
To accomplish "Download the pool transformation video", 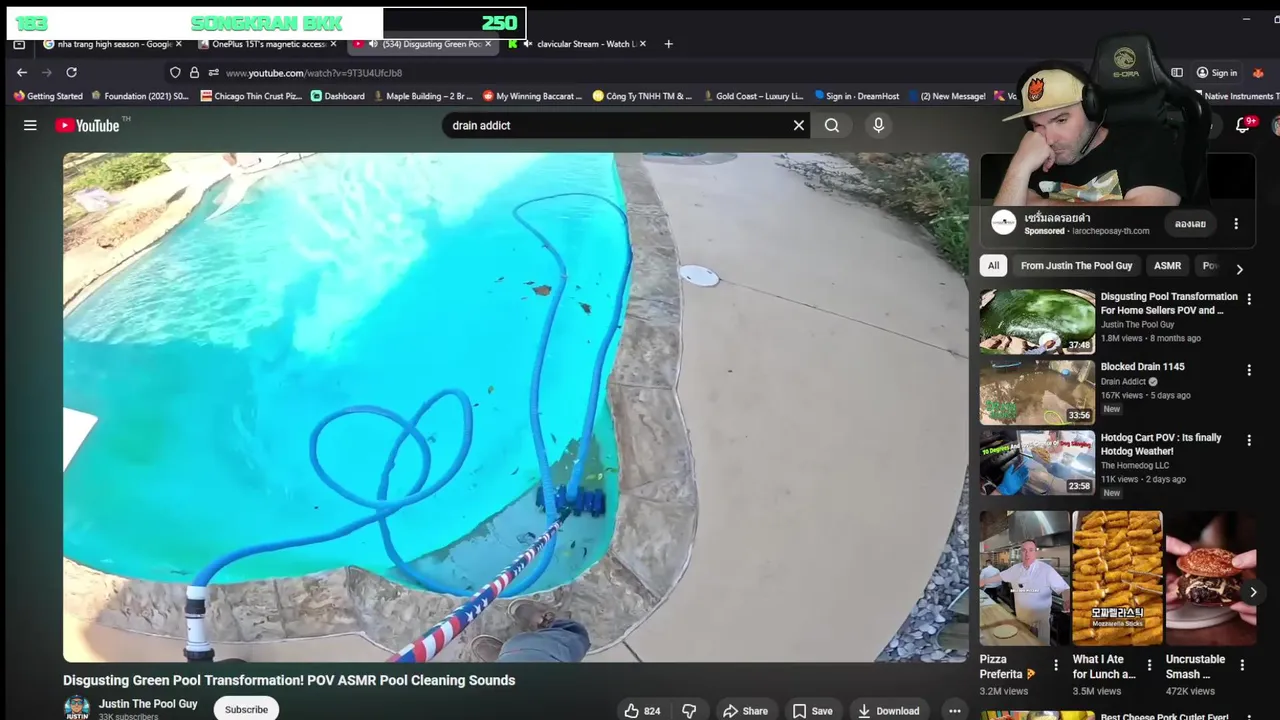I will (x=888, y=711).
